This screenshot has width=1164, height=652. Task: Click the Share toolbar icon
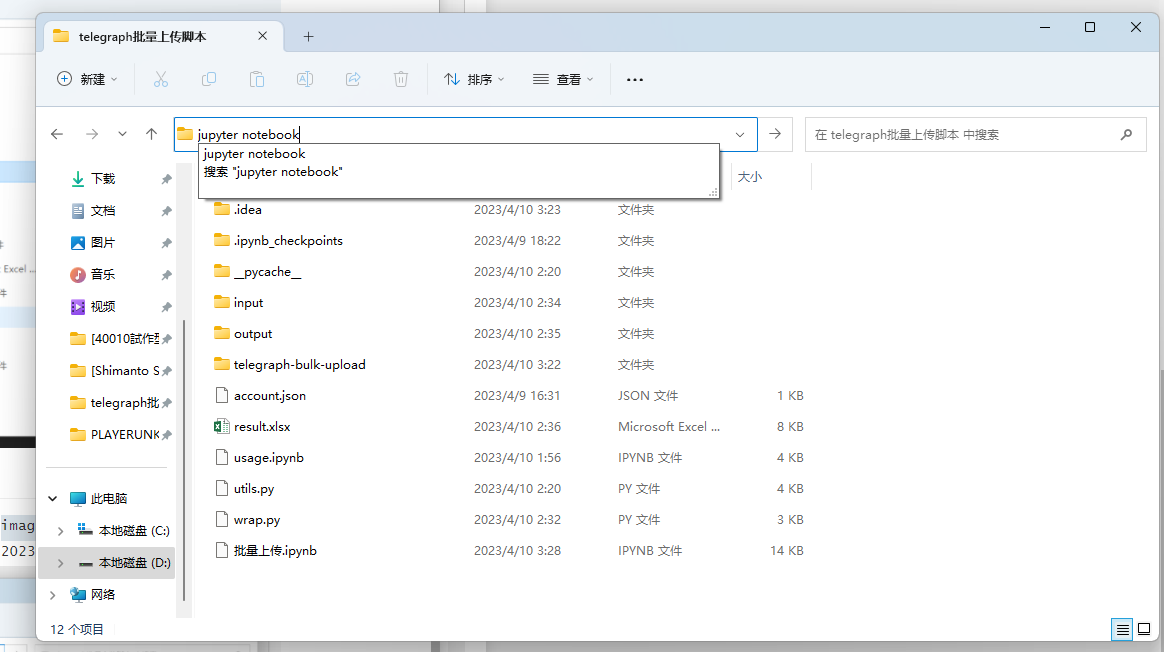click(x=353, y=79)
